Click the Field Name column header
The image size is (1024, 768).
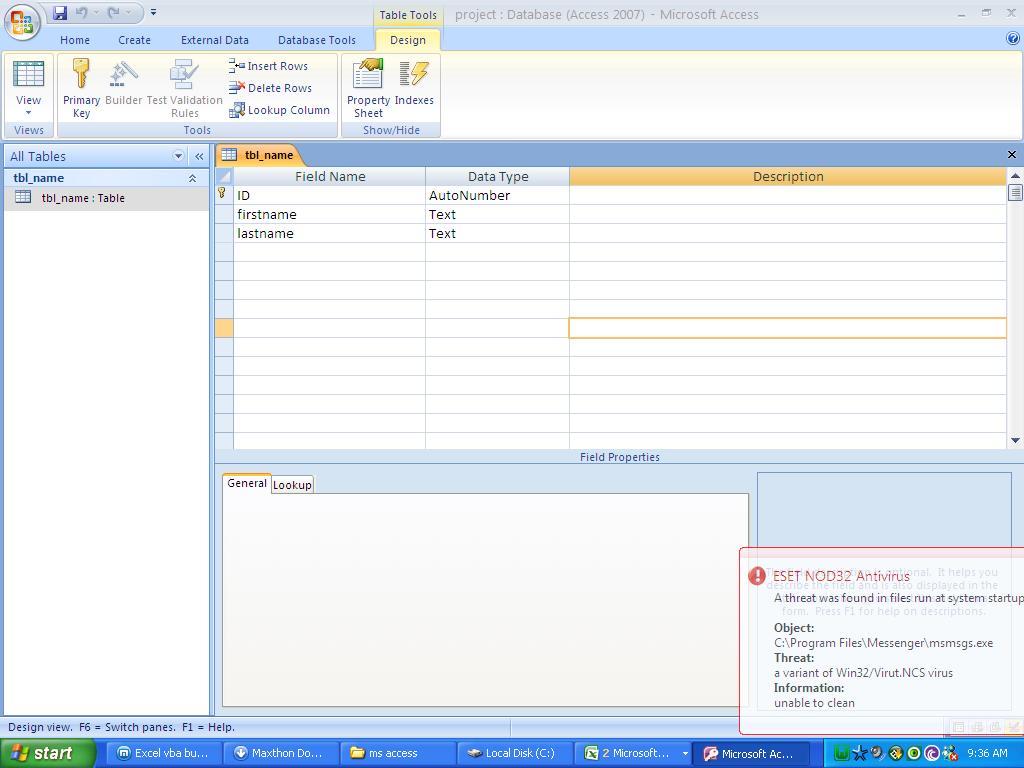(329, 176)
